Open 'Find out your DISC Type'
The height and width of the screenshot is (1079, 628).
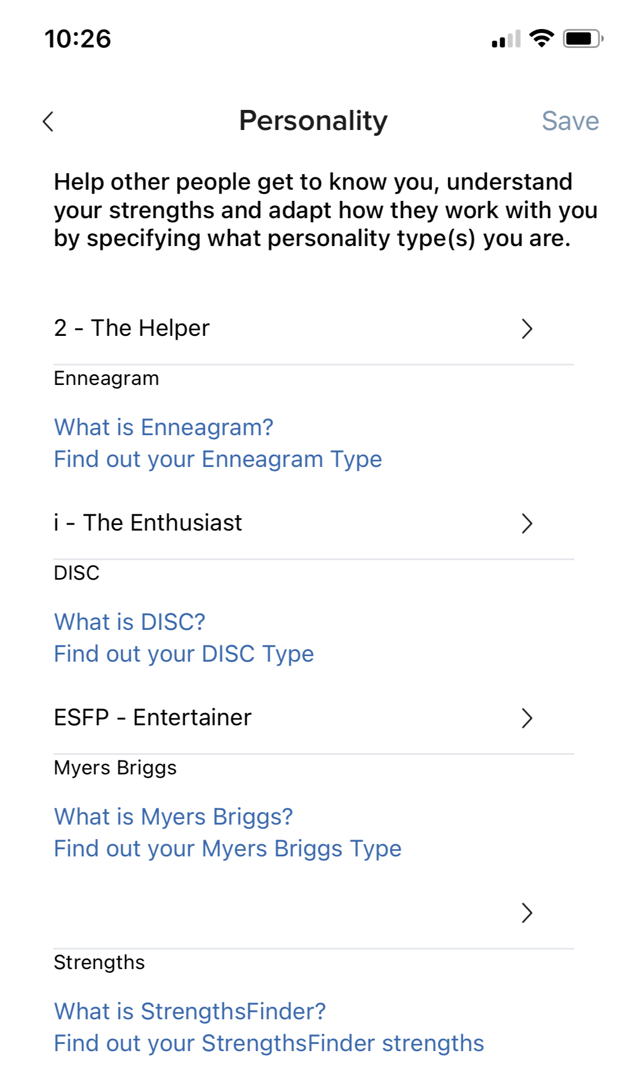pyautogui.click(x=184, y=653)
